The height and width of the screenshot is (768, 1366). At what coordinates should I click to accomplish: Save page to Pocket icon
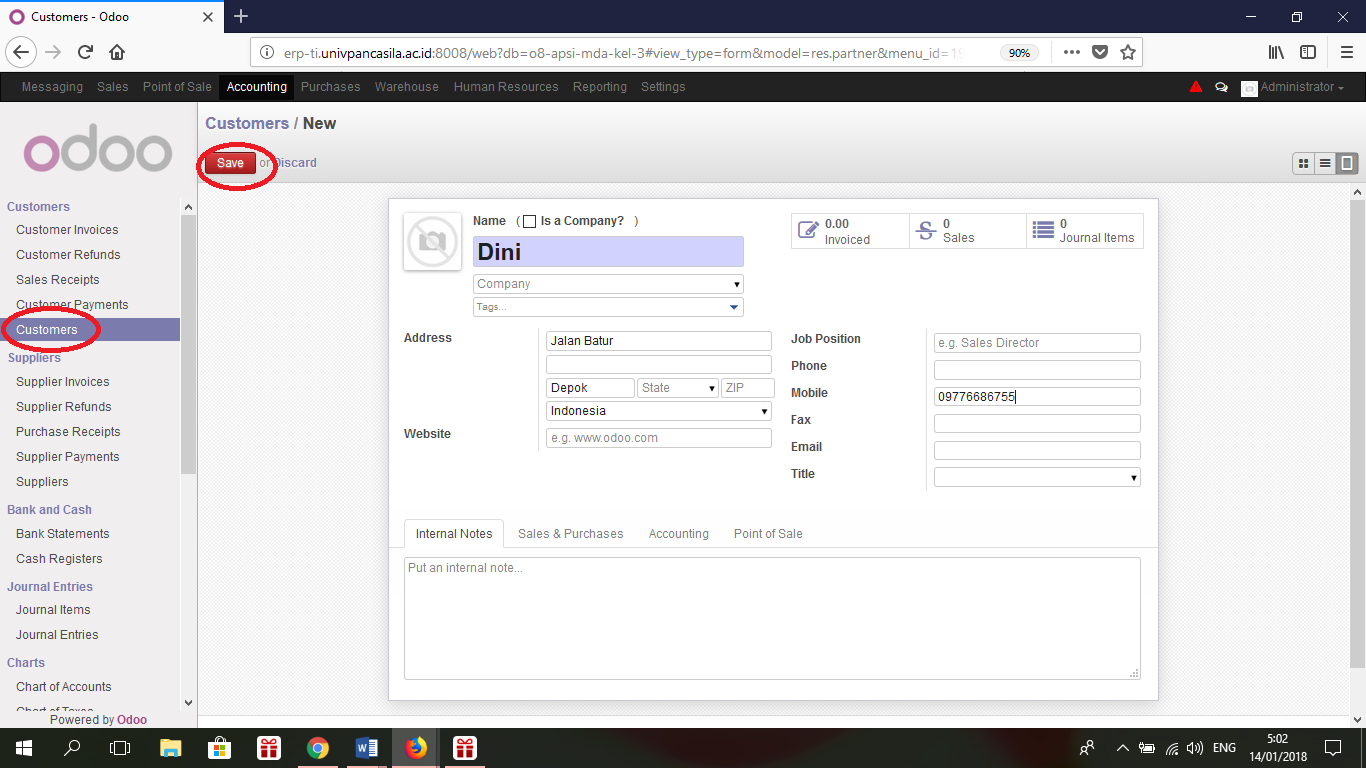1099,52
